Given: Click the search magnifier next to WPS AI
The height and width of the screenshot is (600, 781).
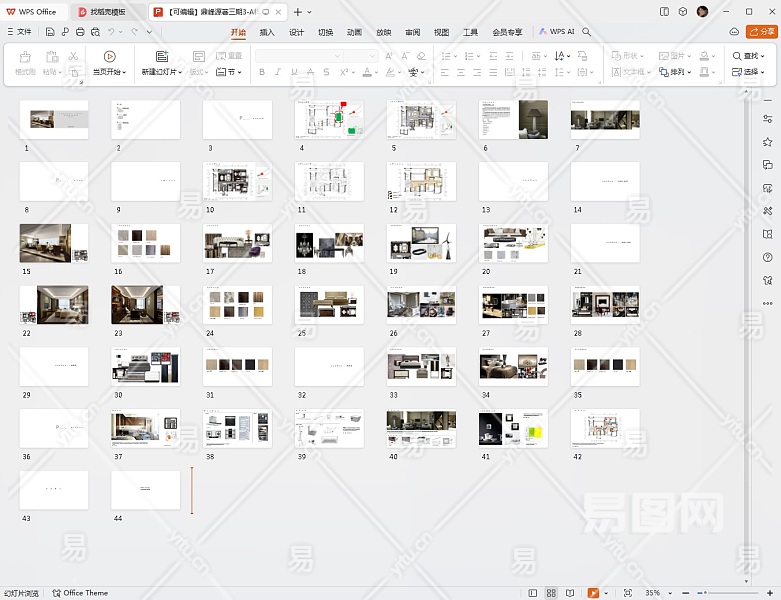Looking at the screenshot, I should coord(587,32).
